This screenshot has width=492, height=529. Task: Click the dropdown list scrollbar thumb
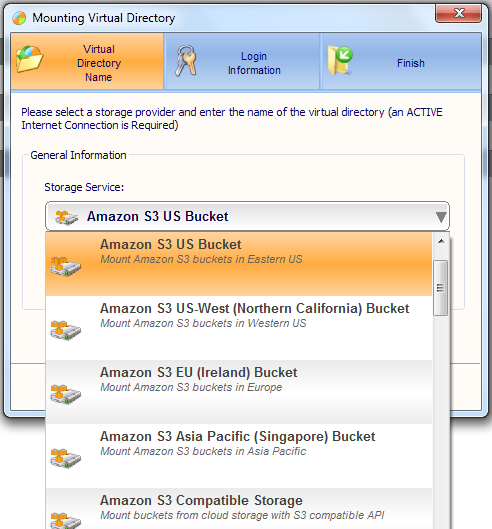(441, 288)
